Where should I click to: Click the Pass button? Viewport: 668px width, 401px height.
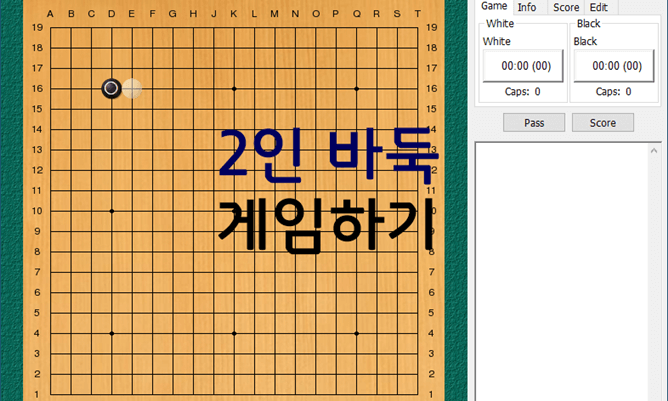coord(534,123)
